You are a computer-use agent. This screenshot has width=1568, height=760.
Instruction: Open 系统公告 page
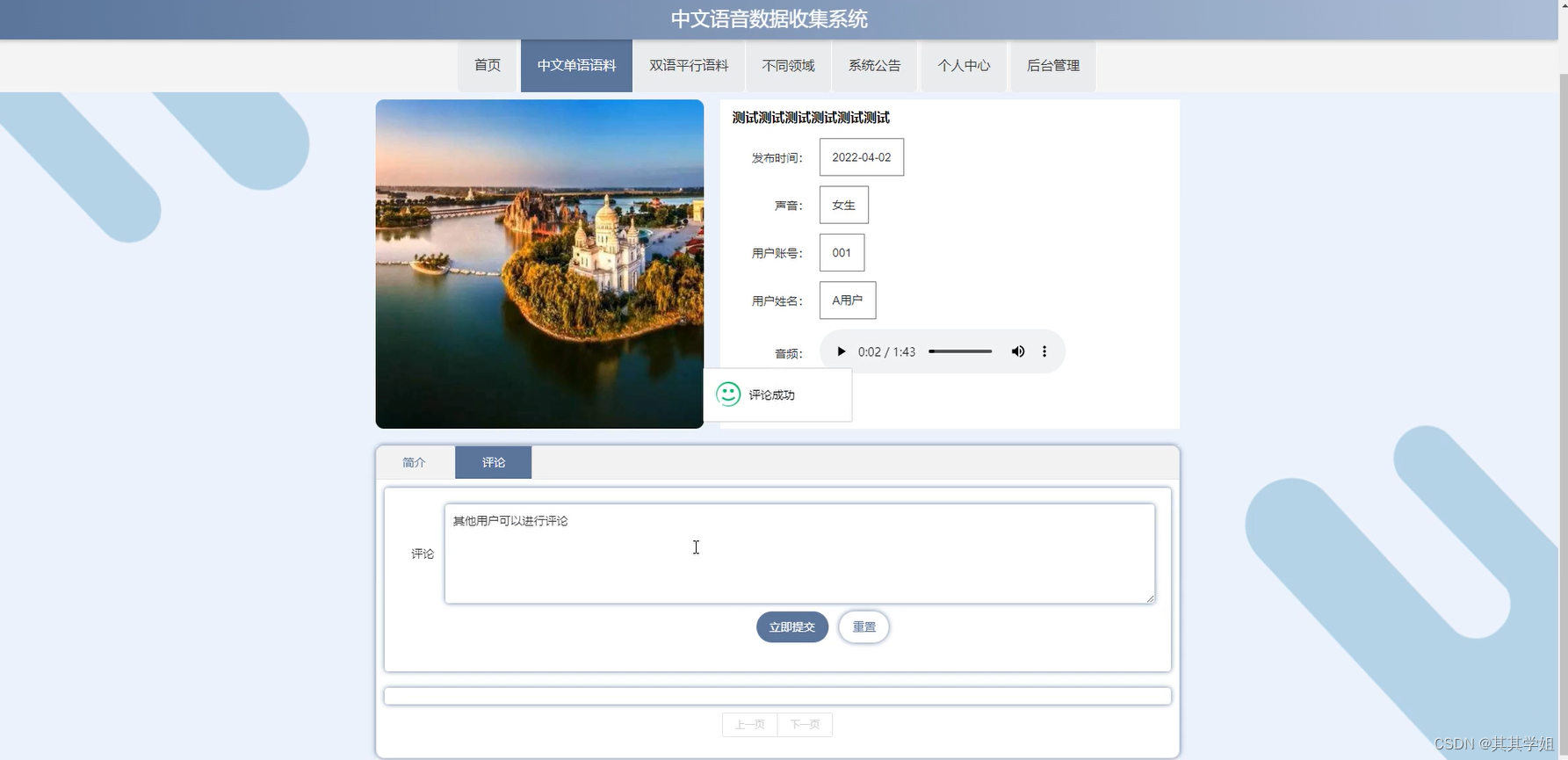click(874, 65)
